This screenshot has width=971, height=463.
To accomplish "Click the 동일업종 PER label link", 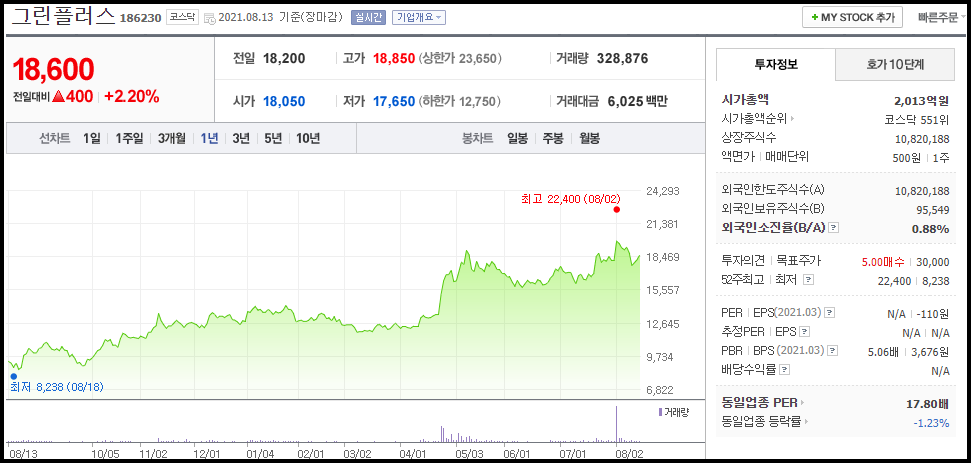I will coord(760,403).
